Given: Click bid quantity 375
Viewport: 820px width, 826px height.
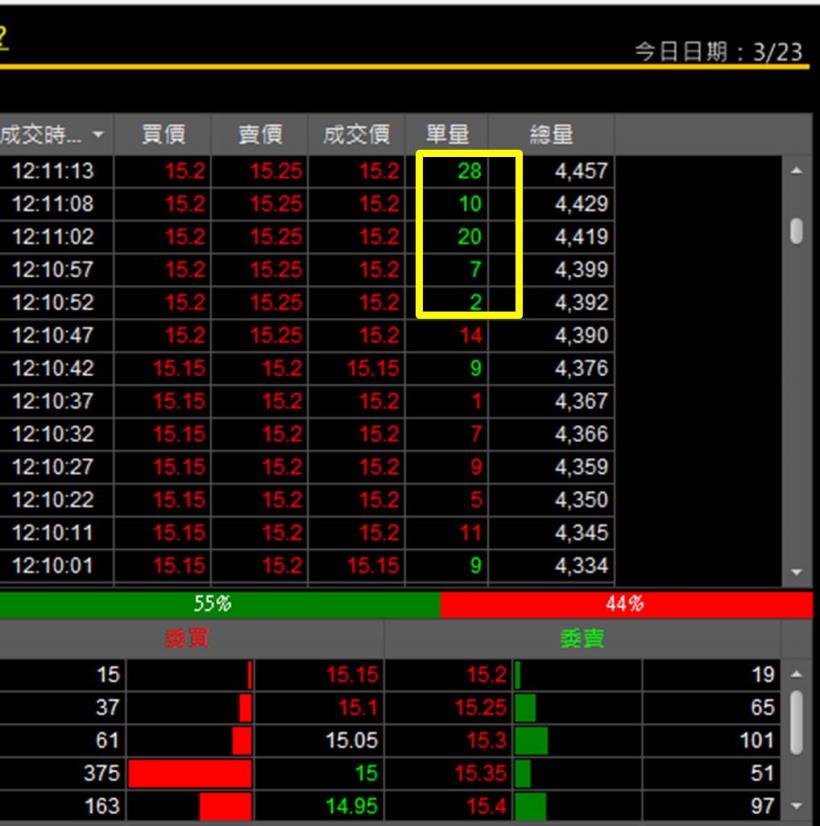Looking at the screenshot, I should pos(102,773).
